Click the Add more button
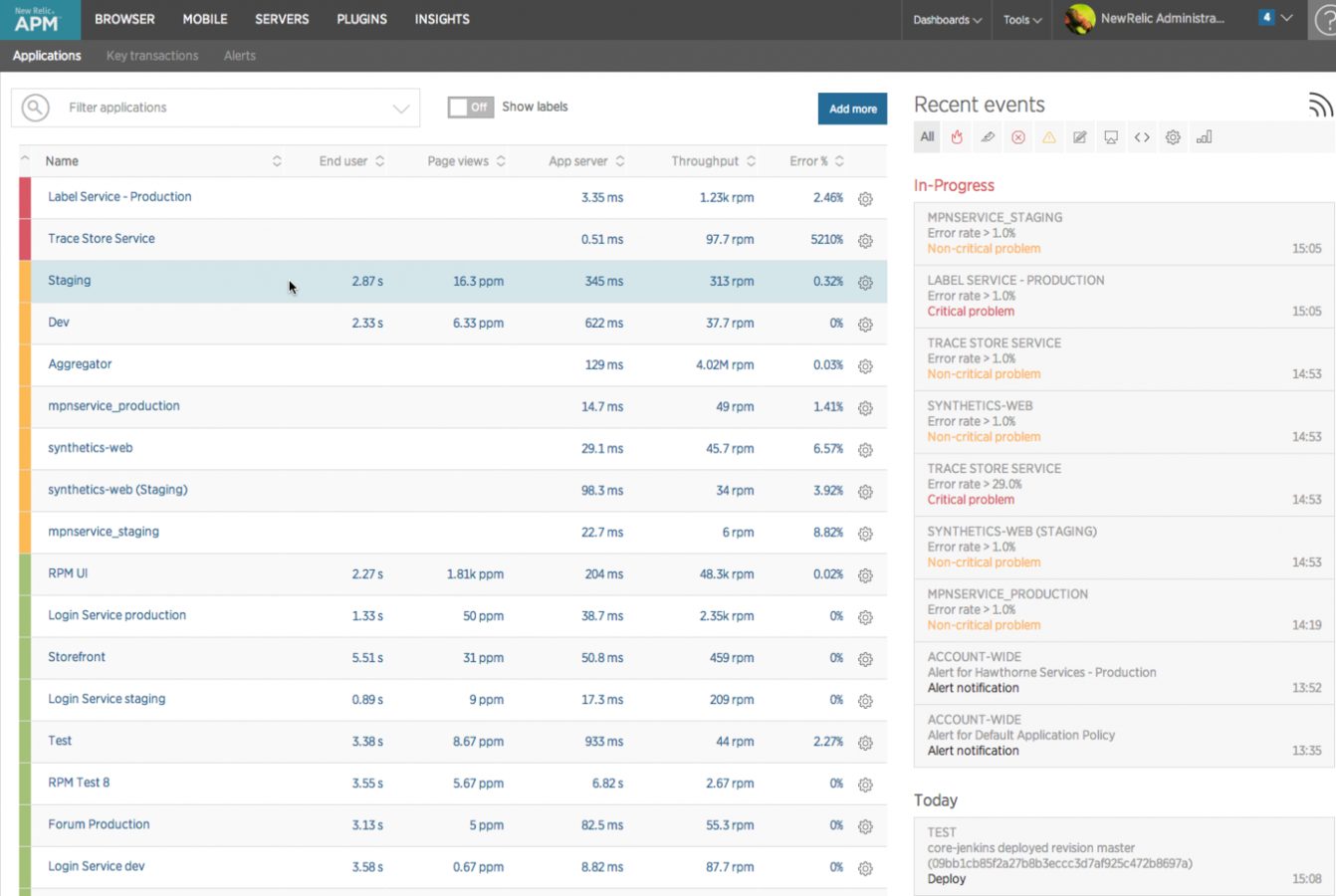The width and height of the screenshot is (1336, 896). pos(853,109)
